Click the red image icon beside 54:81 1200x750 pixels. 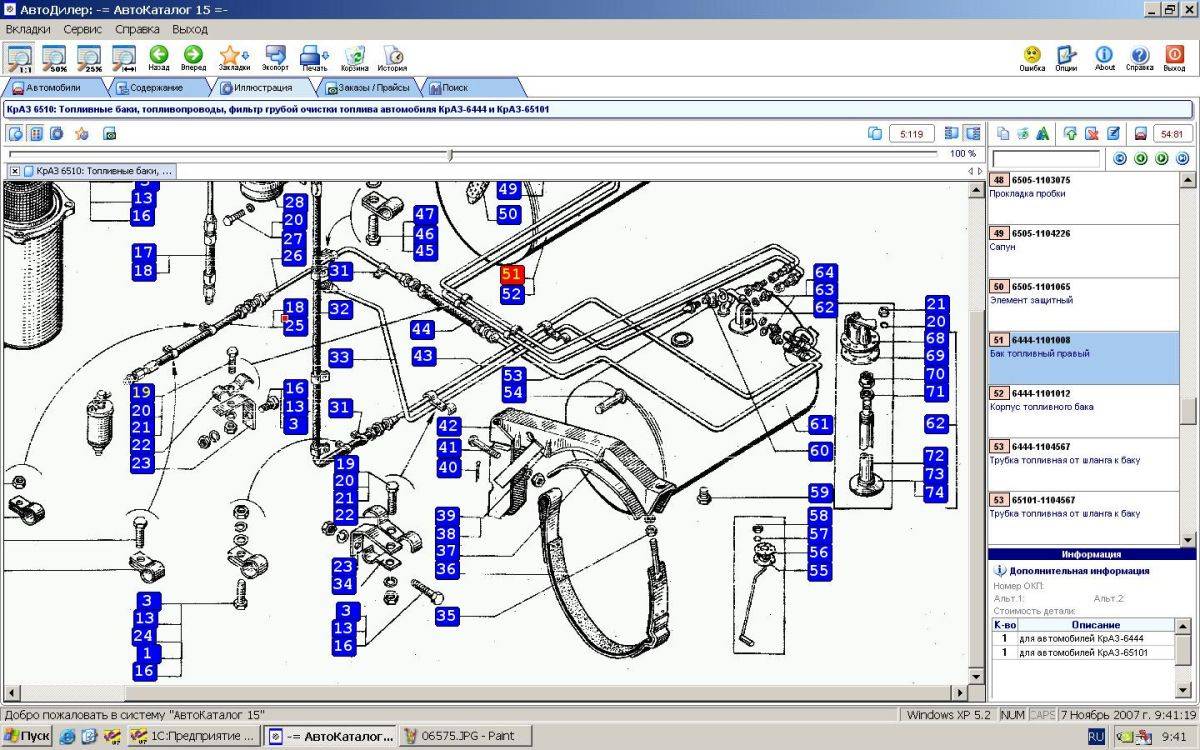coord(1140,133)
